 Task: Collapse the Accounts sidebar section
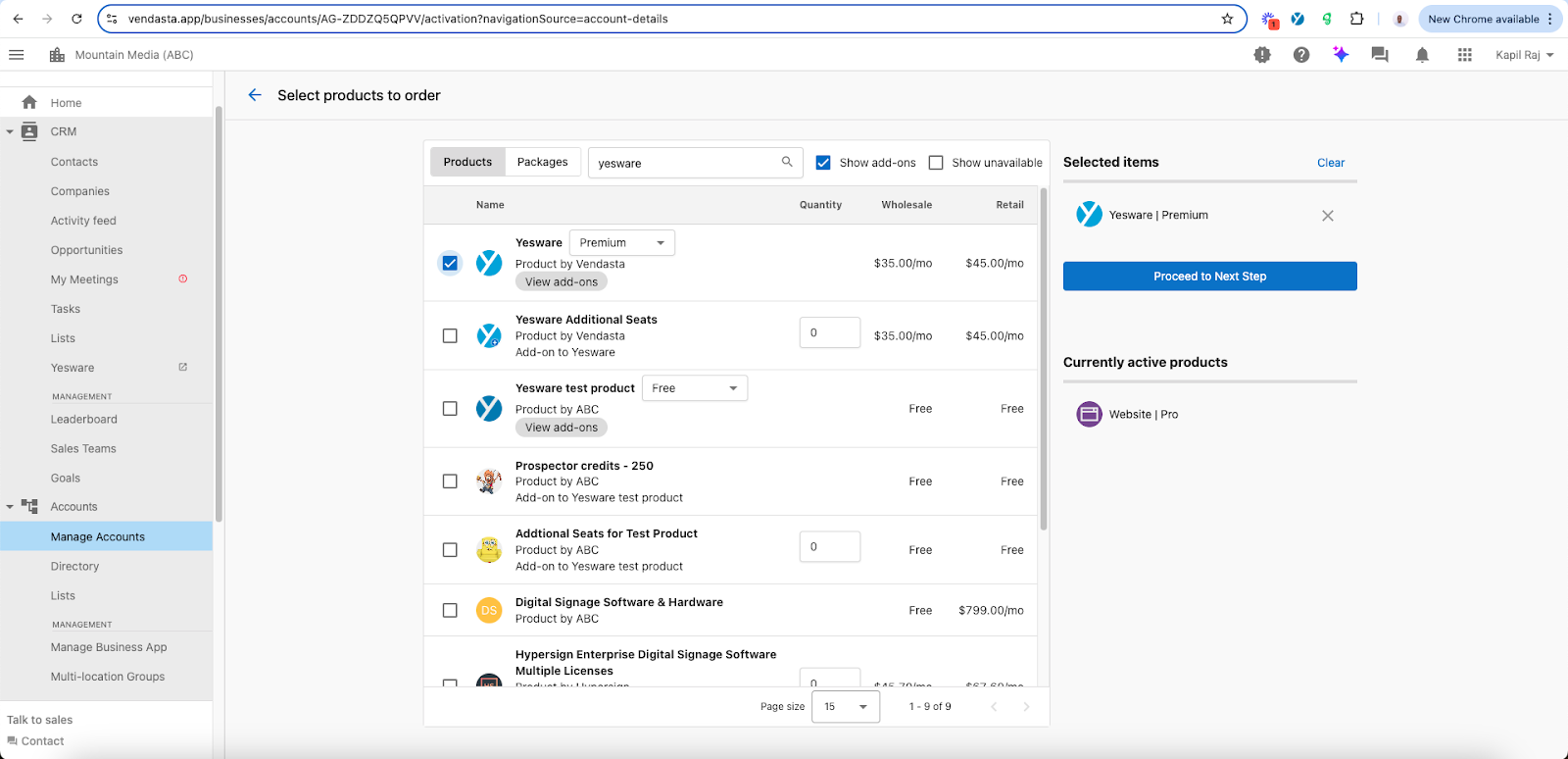(10, 507)
